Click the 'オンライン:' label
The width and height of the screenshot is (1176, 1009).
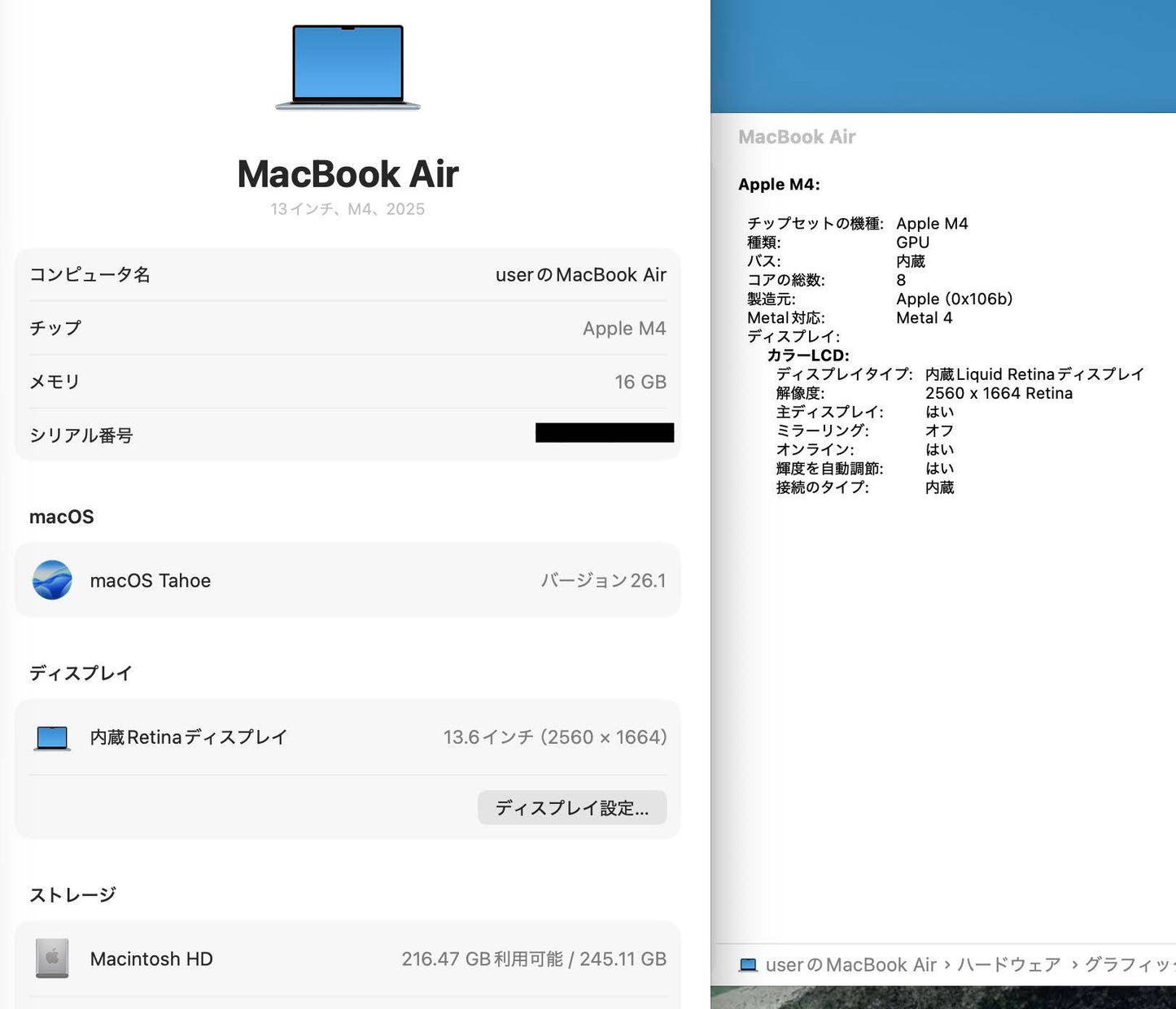[x=815, y=449]
